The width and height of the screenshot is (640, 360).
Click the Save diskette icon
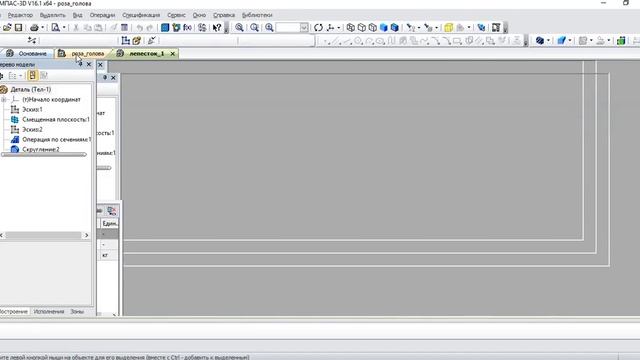18,28
